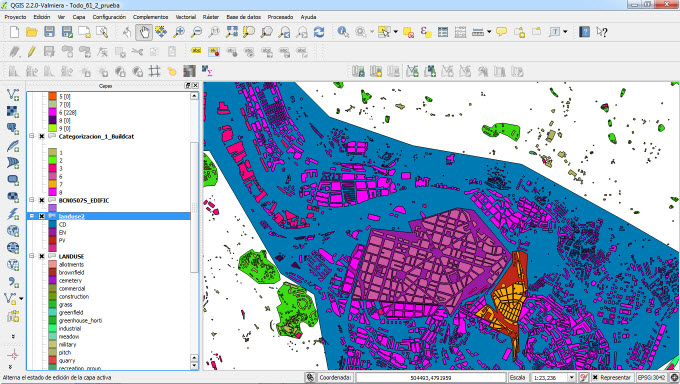Open project using the yellow folder icon
The image size is (680, 384).
(x=32, y=32)
